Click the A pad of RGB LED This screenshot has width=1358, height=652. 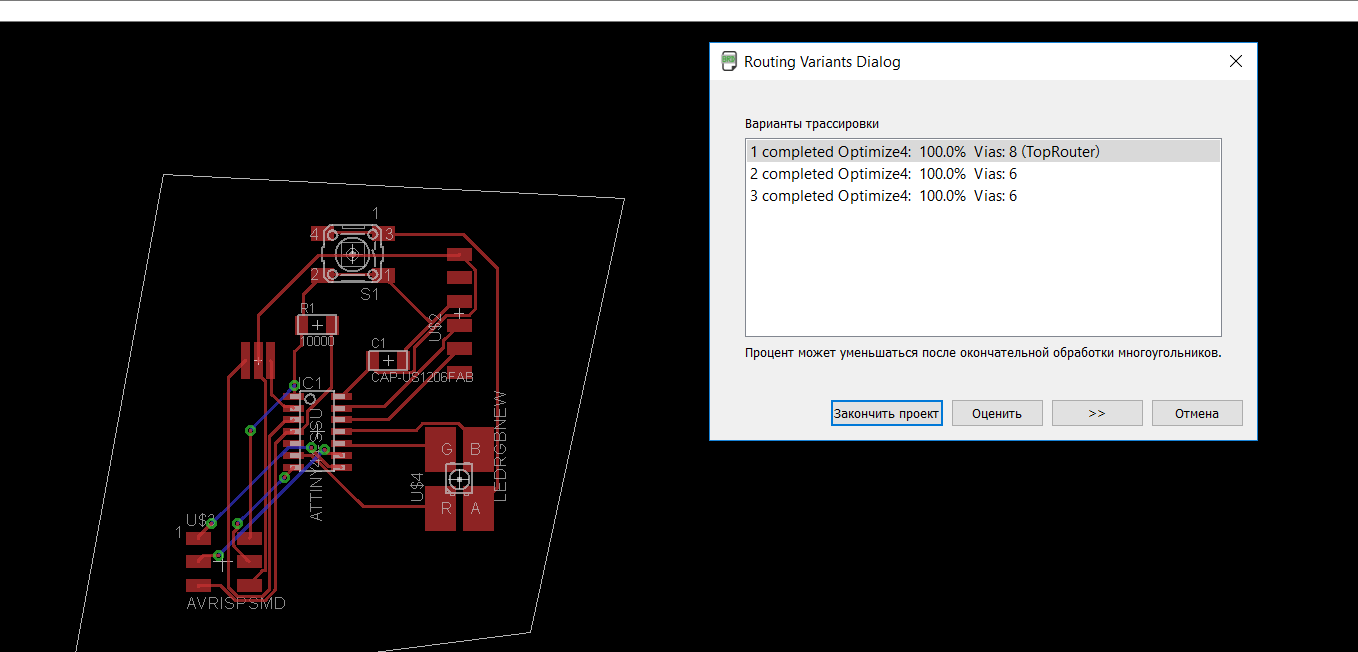click(x=476, y=508)
